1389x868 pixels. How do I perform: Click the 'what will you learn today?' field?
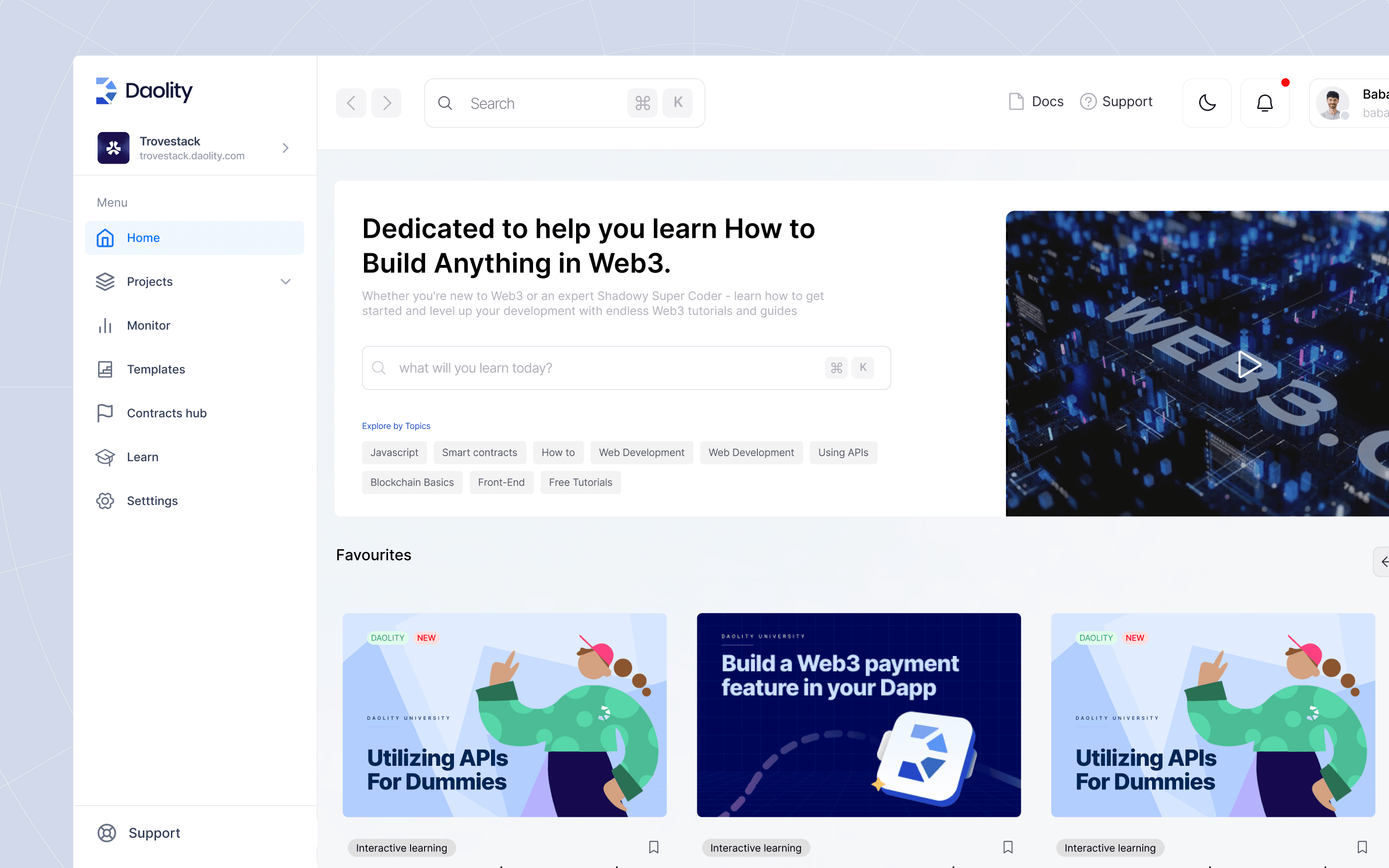tap(609, 368)
